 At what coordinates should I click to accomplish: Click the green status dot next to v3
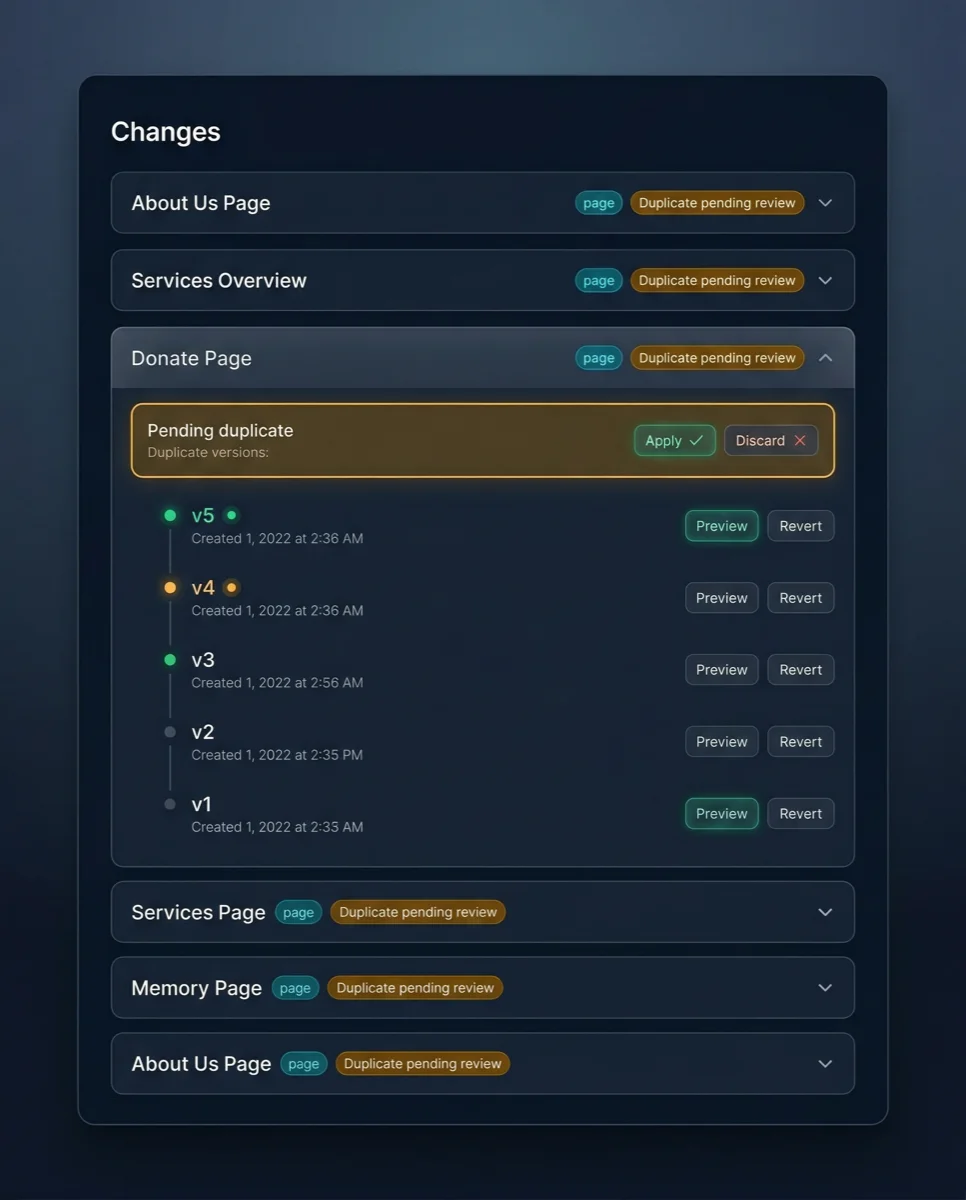pyautogui.click(x=170, y=659)
